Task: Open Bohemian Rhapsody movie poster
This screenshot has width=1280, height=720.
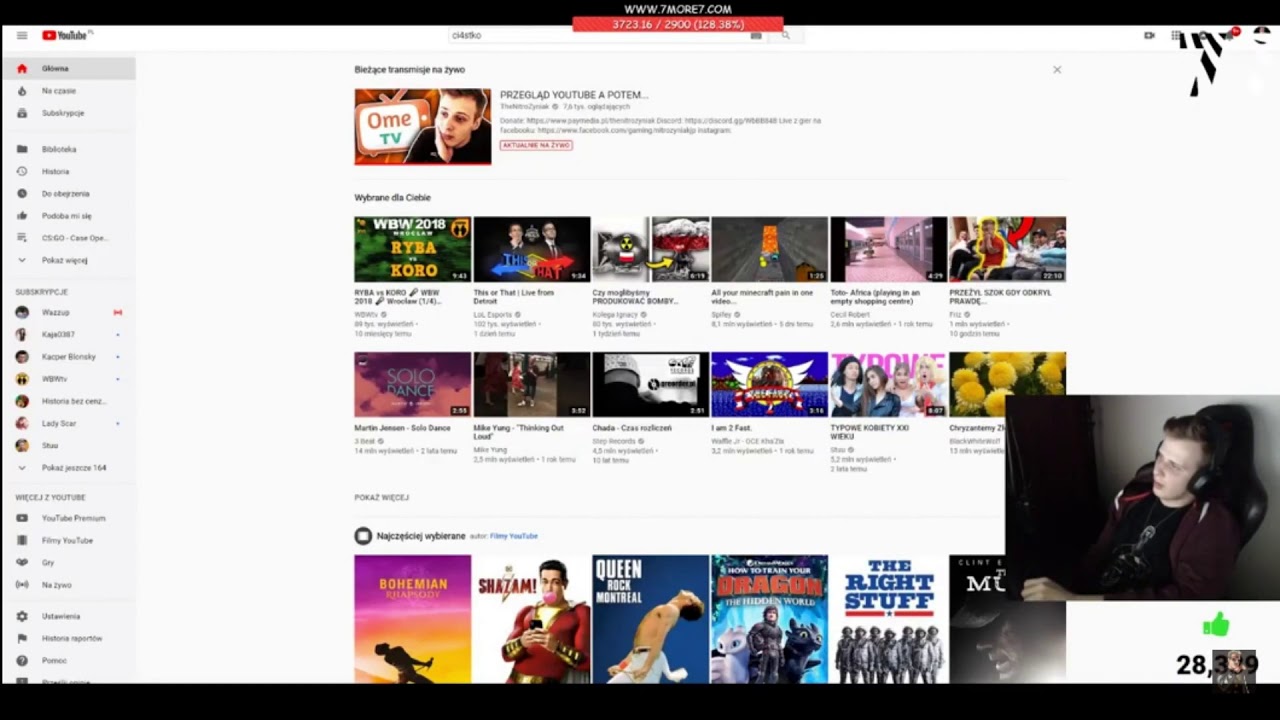Action: (x=412, y=619)
